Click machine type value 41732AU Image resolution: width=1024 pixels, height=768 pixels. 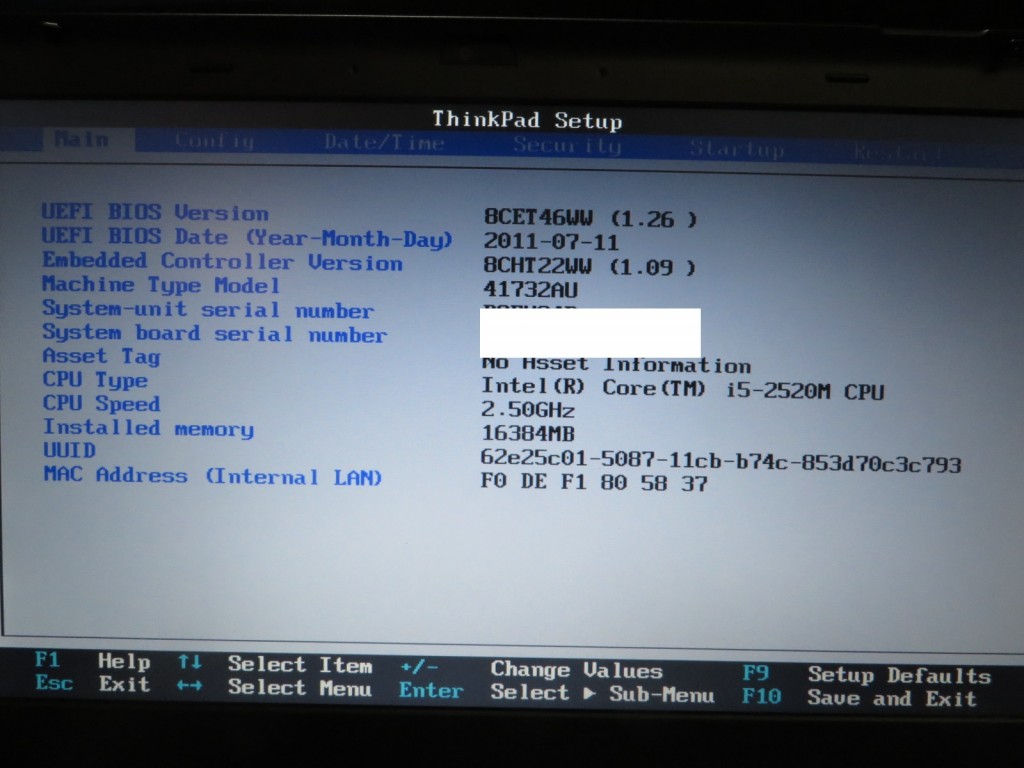tap(530, 289)
